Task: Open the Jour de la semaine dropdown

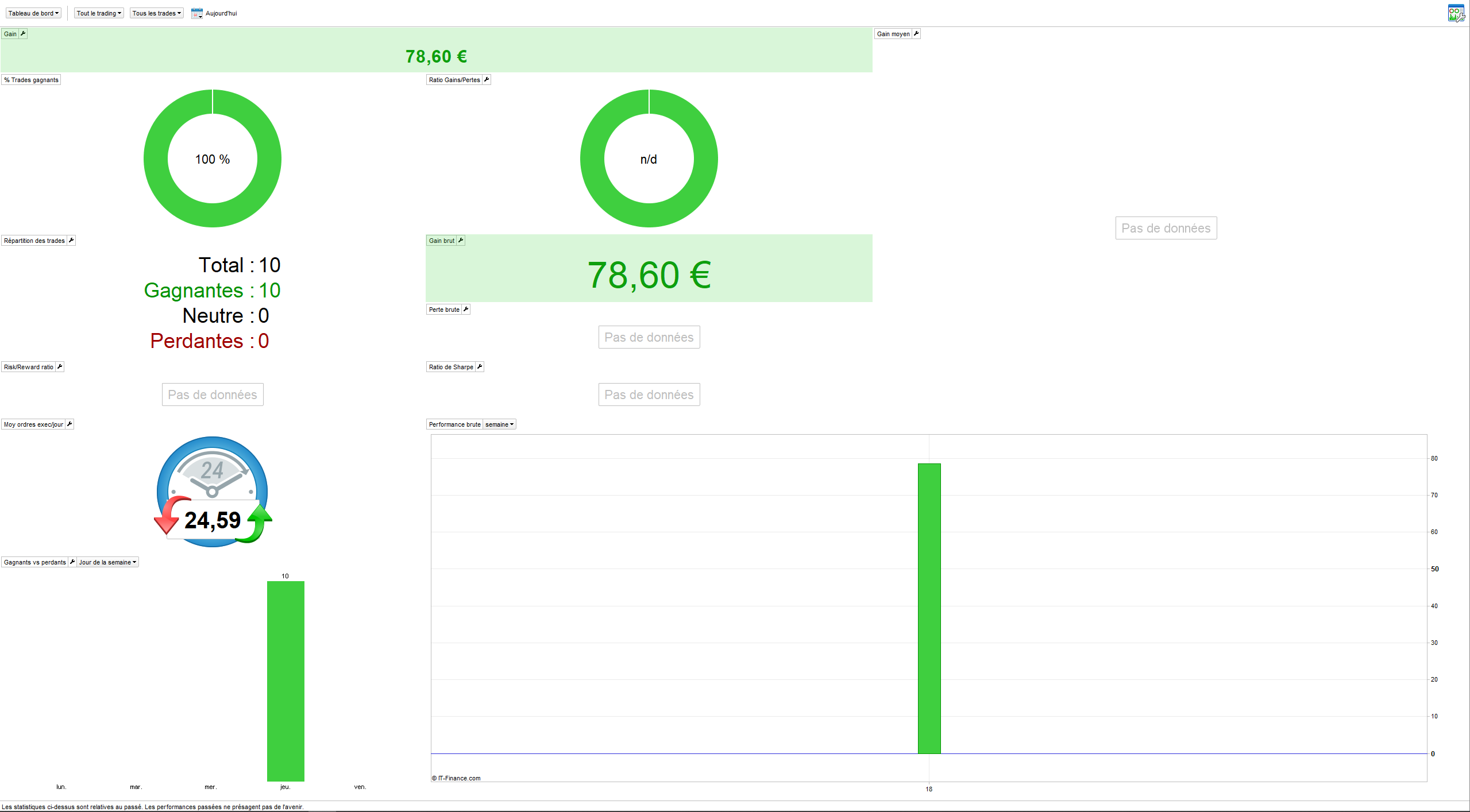Action: click(x=107, y=562)
